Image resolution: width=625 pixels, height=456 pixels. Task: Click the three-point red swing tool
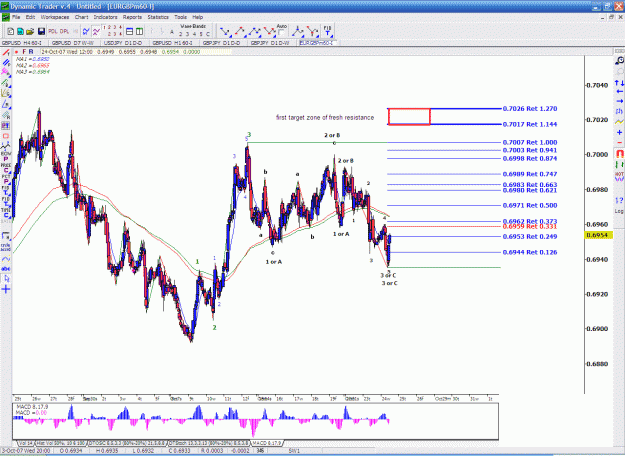tap(269, 31)
